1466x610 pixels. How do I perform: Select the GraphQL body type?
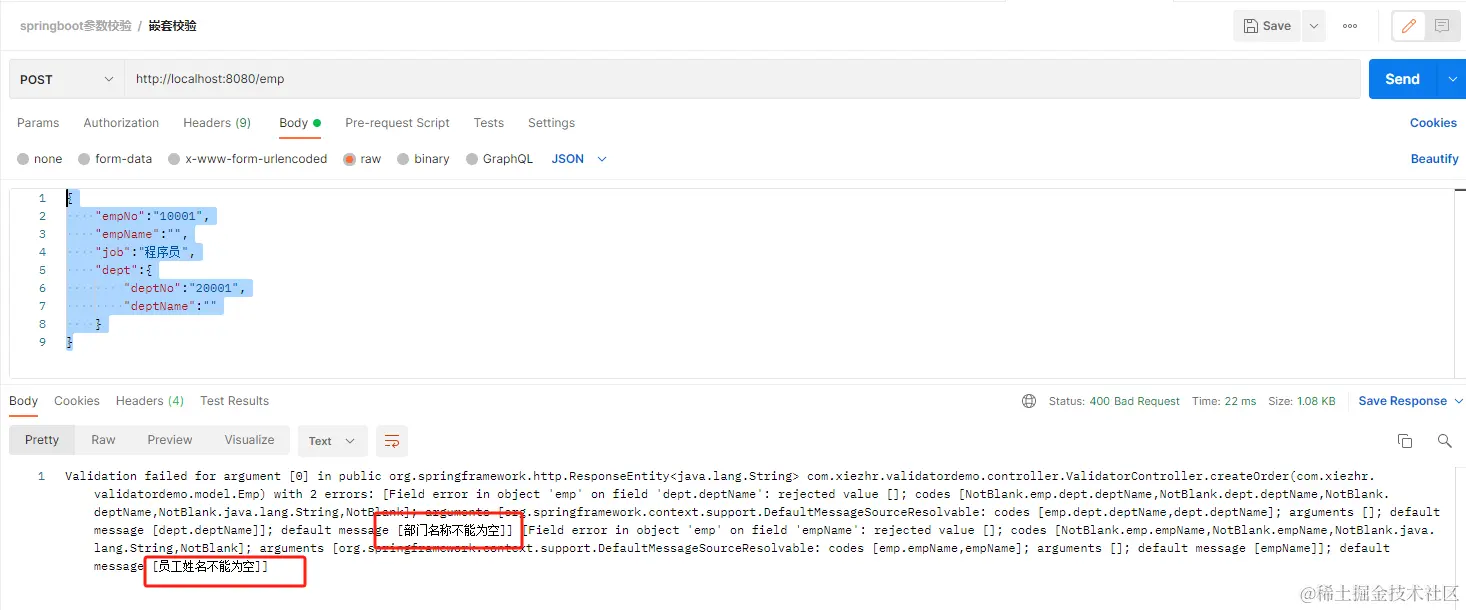point(500,159)
